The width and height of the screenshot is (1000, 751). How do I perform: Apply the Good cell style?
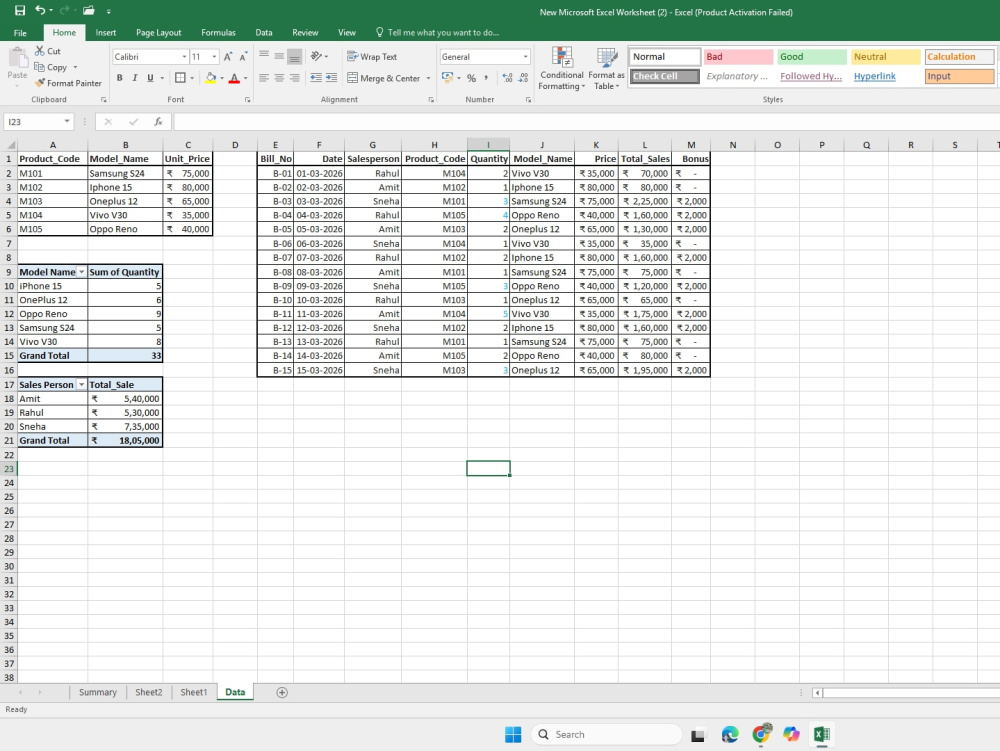[x=812, y=57]
